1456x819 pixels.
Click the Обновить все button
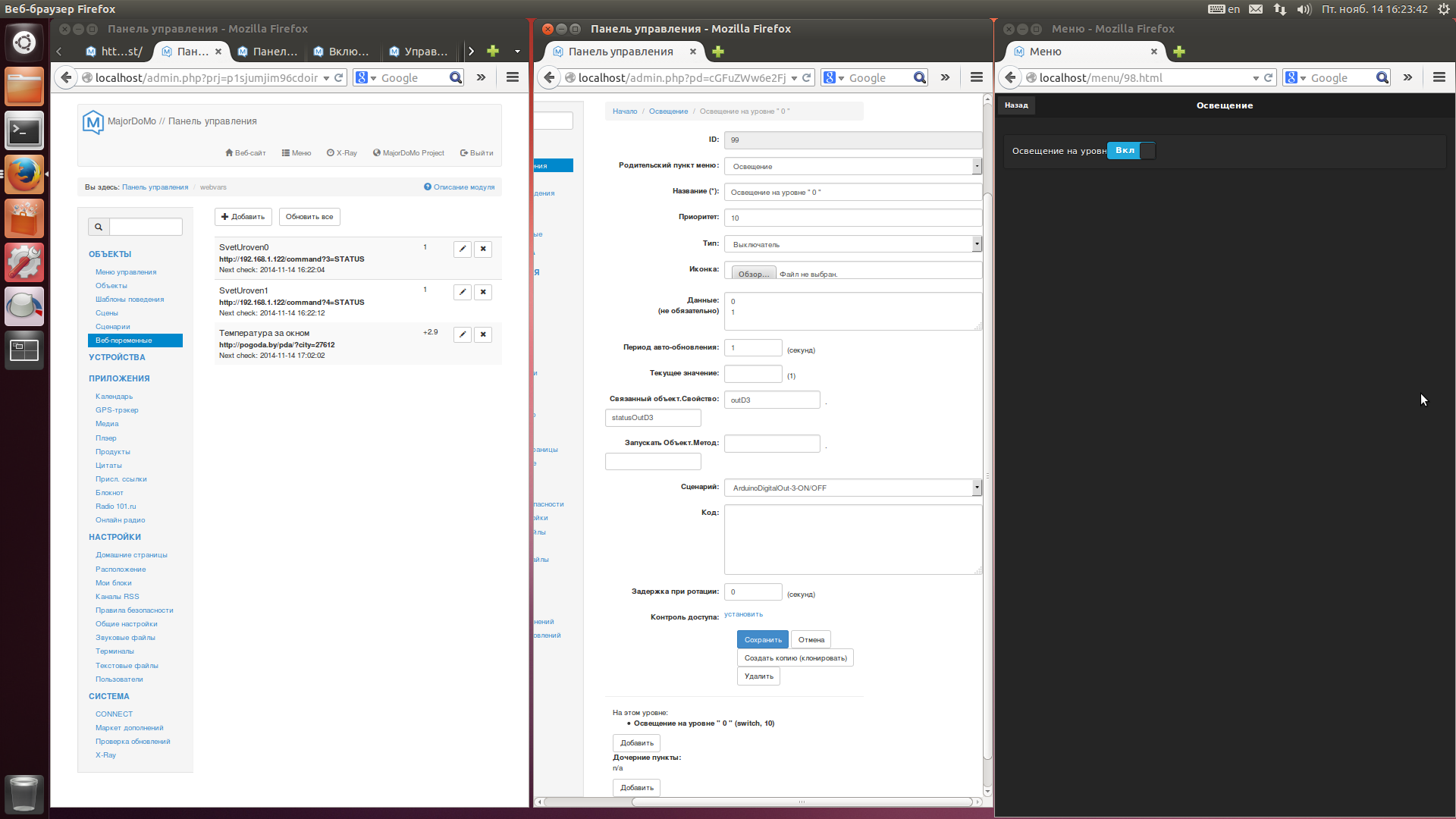(309, 217)
